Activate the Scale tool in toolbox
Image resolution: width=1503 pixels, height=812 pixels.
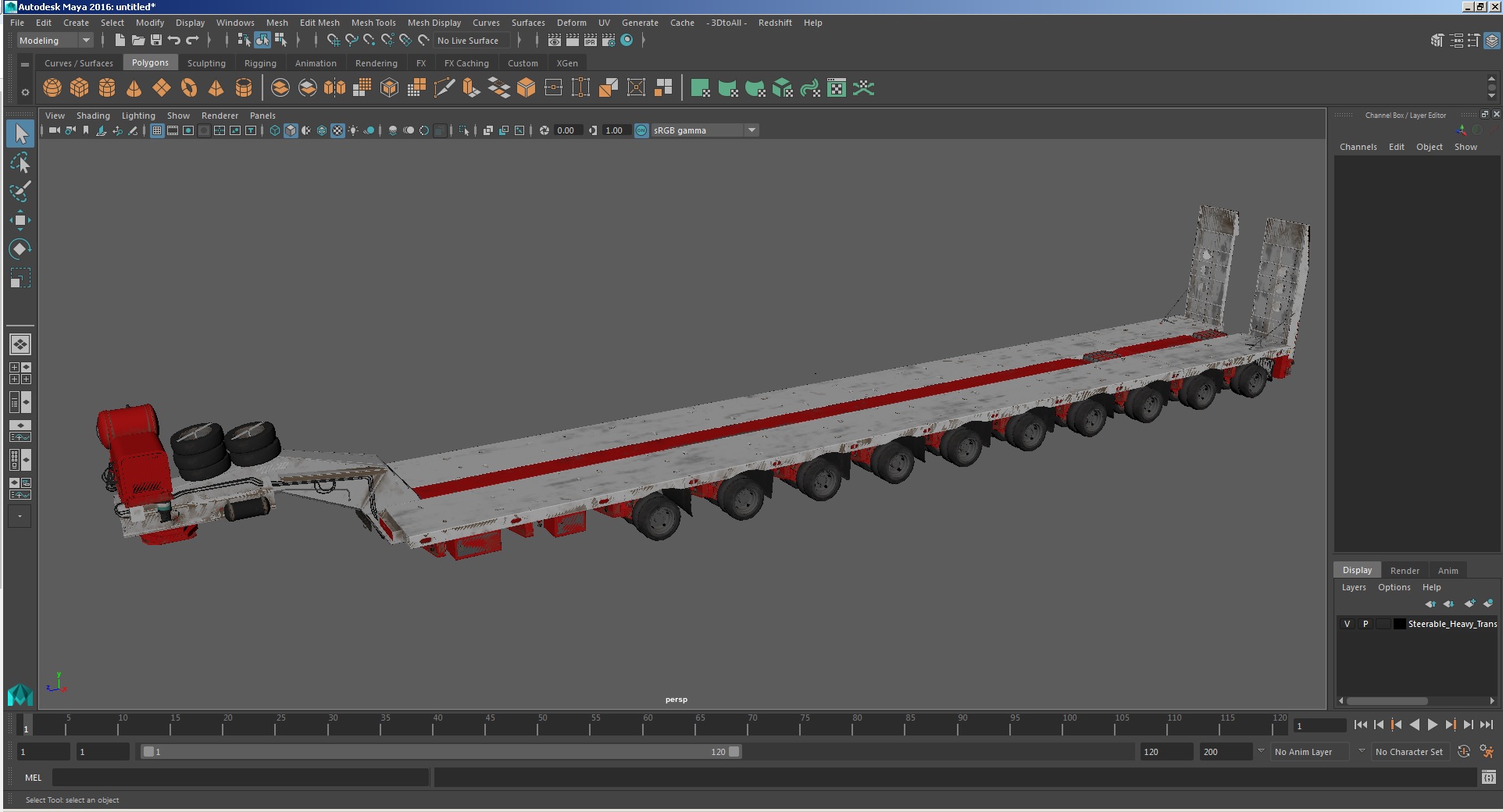pos(20,278)
